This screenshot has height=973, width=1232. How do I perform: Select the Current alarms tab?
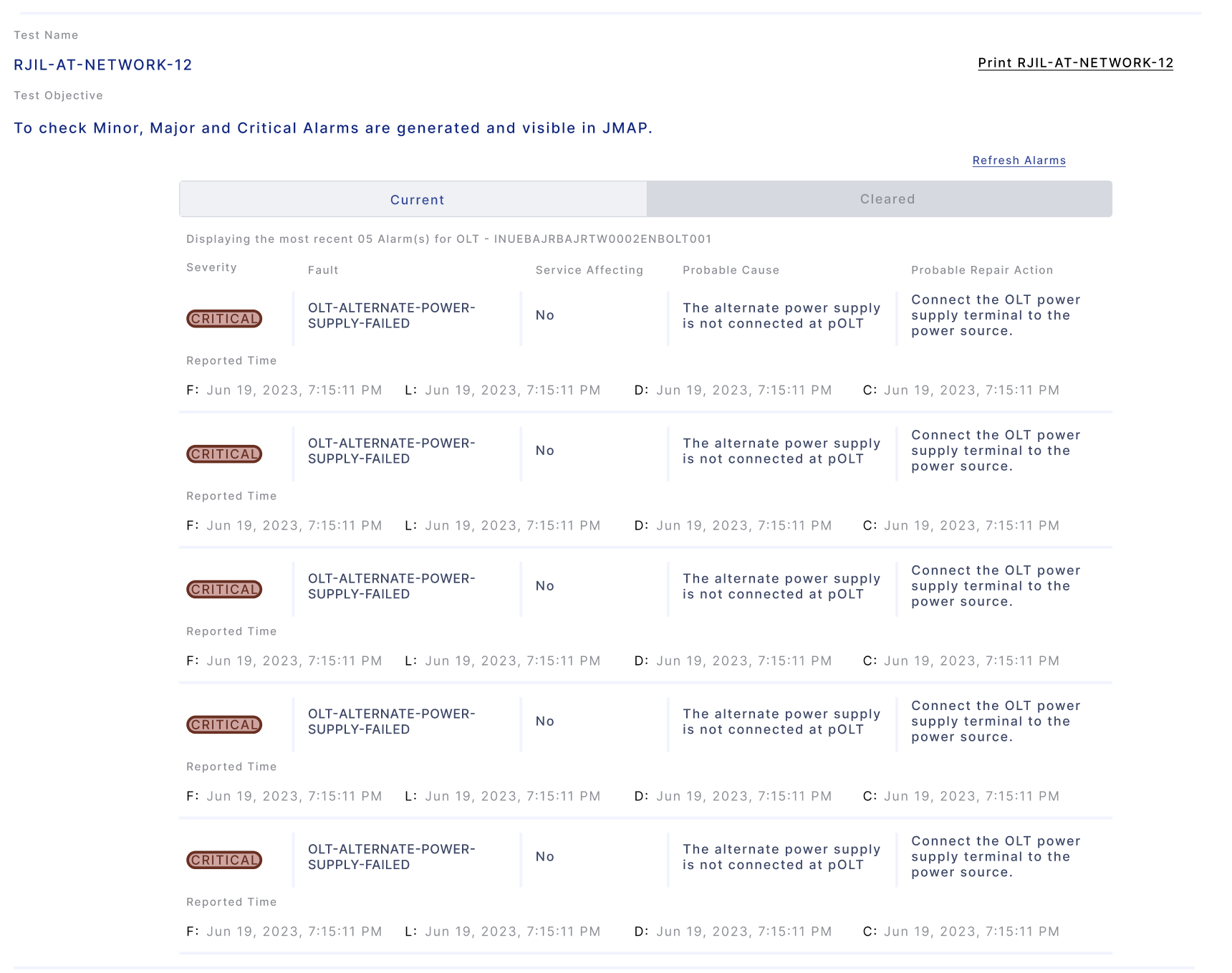417,200
